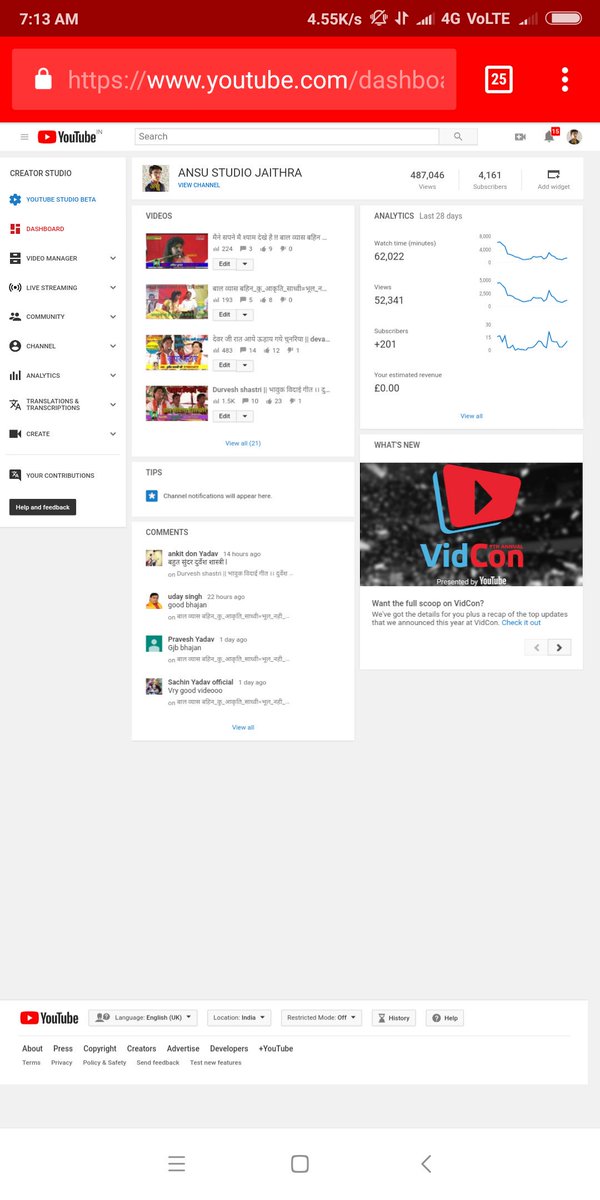Open the hamburger guide menu icon

(25, 137)
